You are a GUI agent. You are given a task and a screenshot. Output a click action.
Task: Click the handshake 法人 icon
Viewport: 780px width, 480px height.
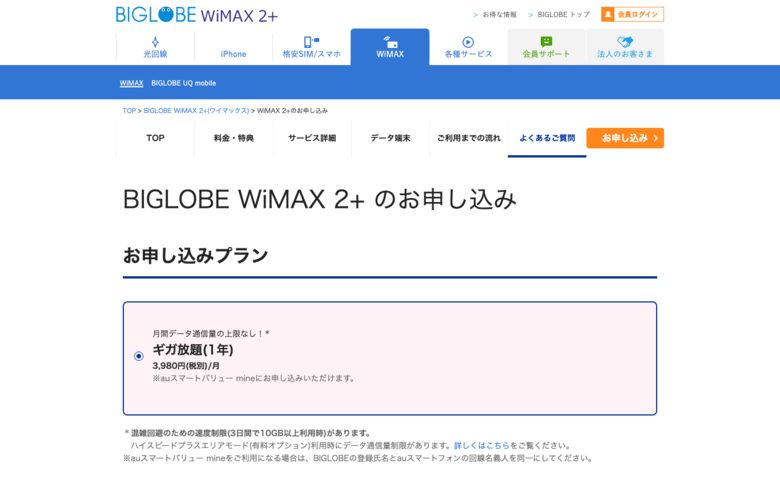click(625, 42)
